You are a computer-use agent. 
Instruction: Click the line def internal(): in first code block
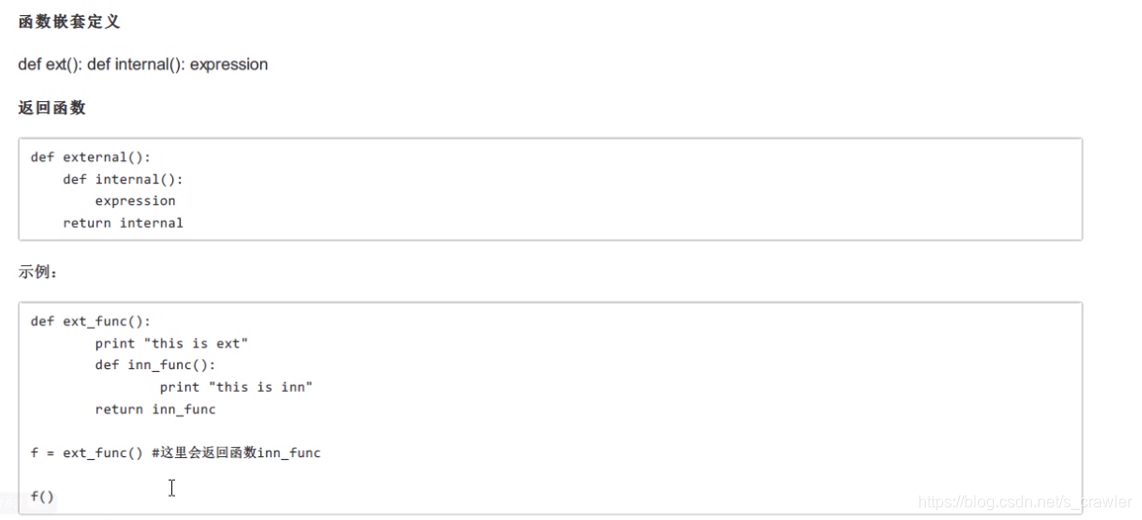tap(123, 179)
